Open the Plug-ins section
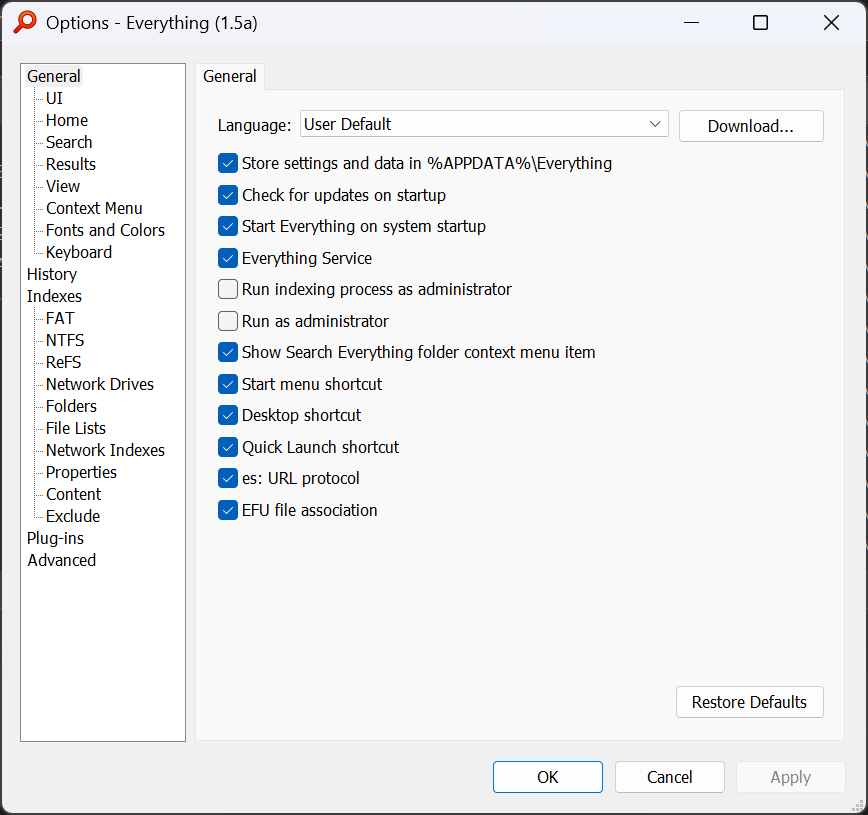 pos(56,538)
